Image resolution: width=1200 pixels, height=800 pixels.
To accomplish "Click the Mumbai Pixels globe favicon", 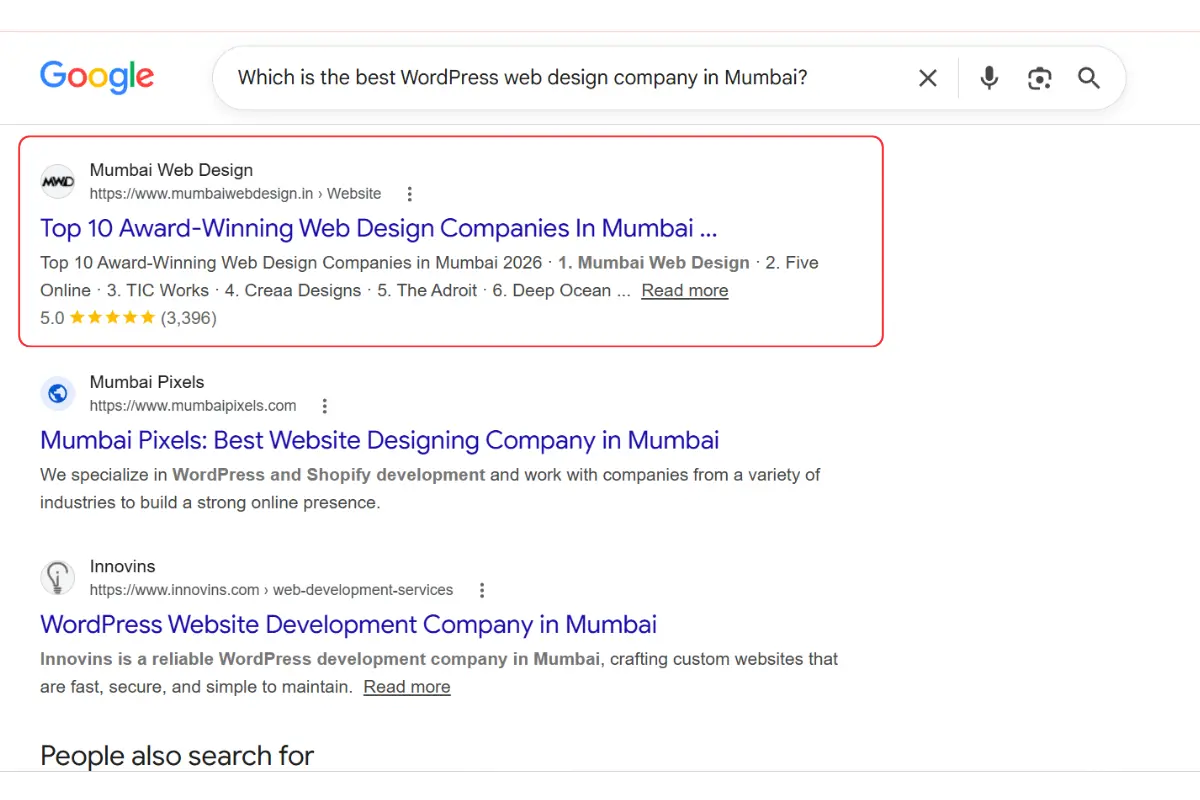I will 58,394.
